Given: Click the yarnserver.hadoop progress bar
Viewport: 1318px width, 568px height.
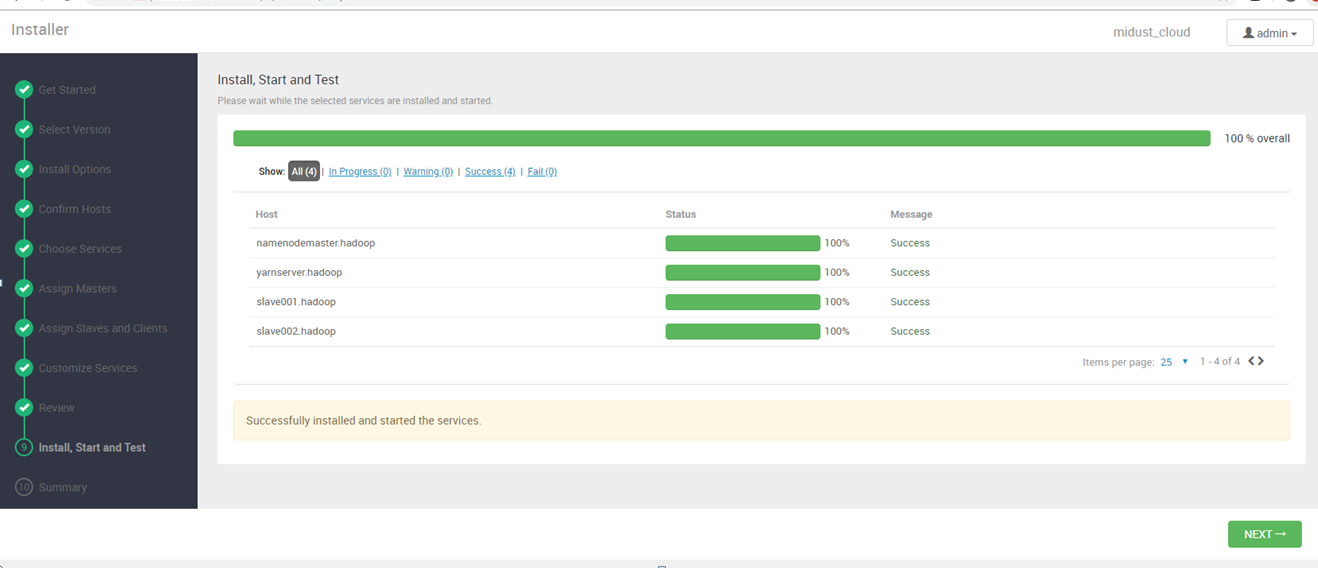Looking at the screenshot, I should pos(743,272).
